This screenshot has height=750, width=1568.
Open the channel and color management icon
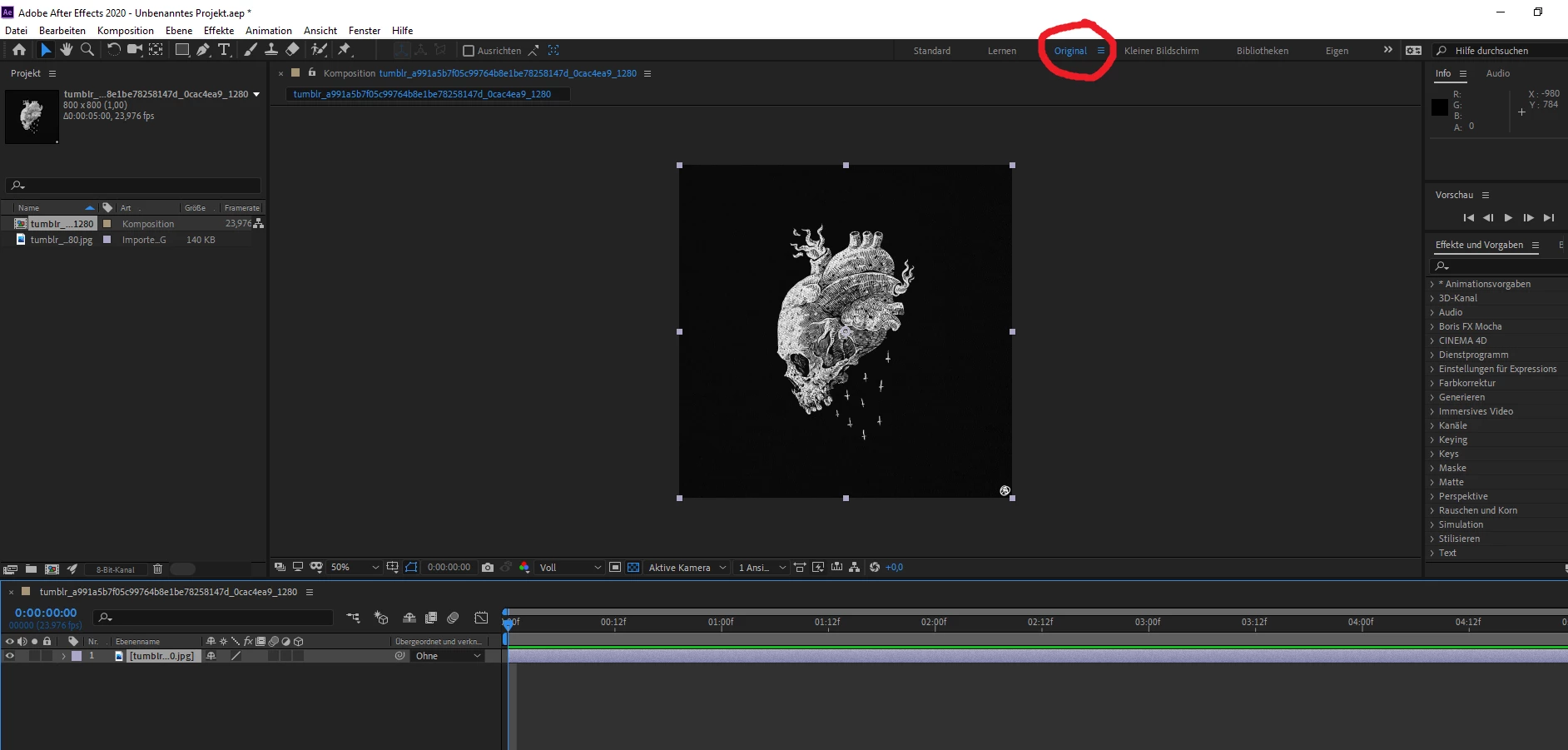click(x=524, y=568)
